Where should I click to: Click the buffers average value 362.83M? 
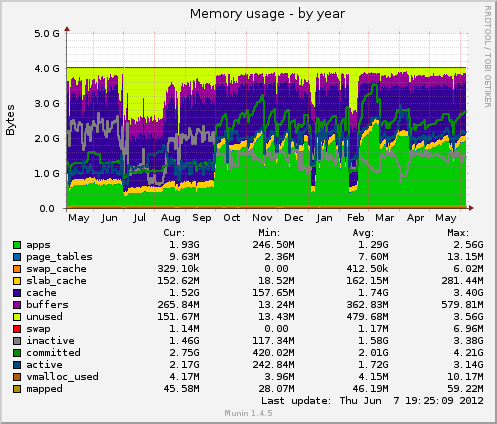367,305
